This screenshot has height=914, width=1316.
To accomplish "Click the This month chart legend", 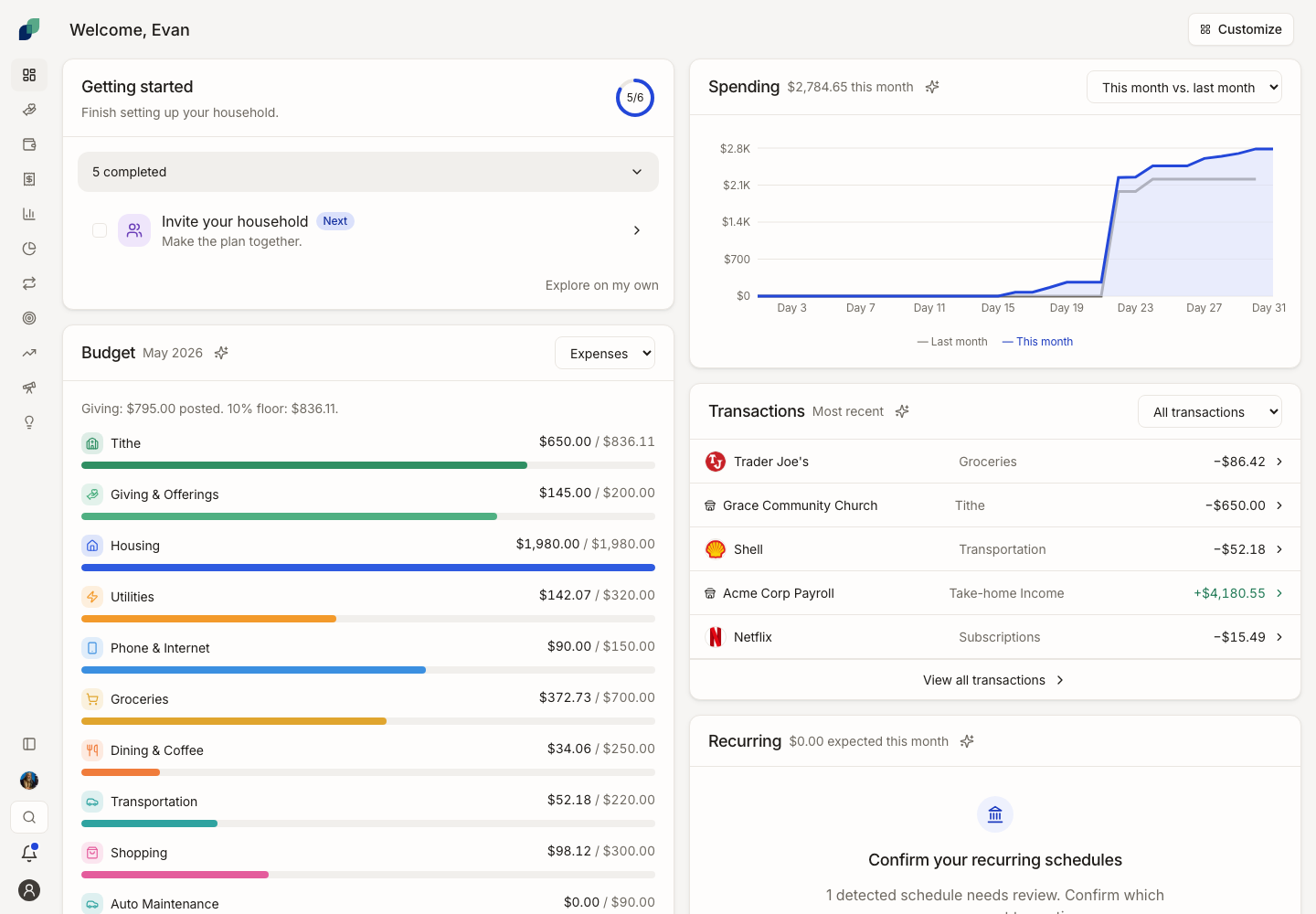I will coord(1037,342).
